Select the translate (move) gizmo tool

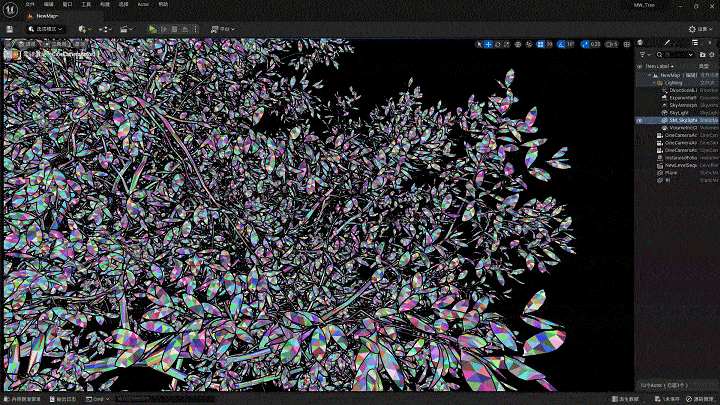[x=490, y=44]
